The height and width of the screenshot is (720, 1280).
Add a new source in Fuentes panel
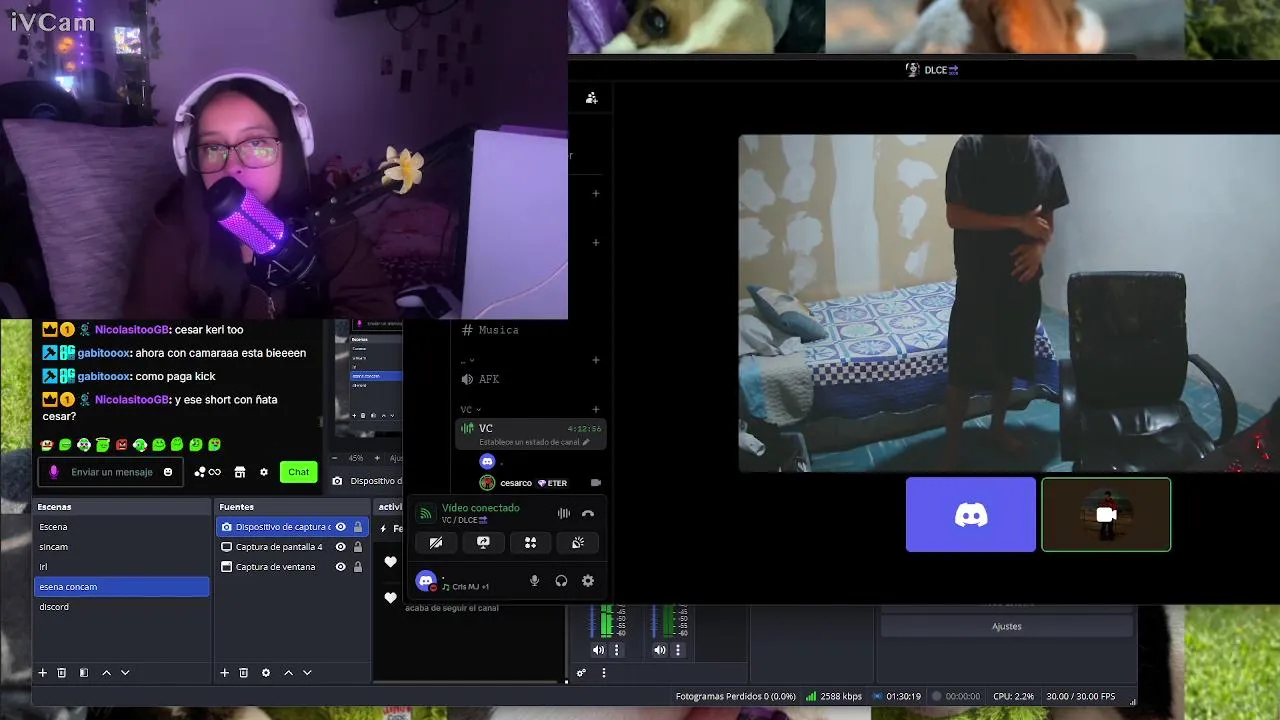tap(224, 673)
